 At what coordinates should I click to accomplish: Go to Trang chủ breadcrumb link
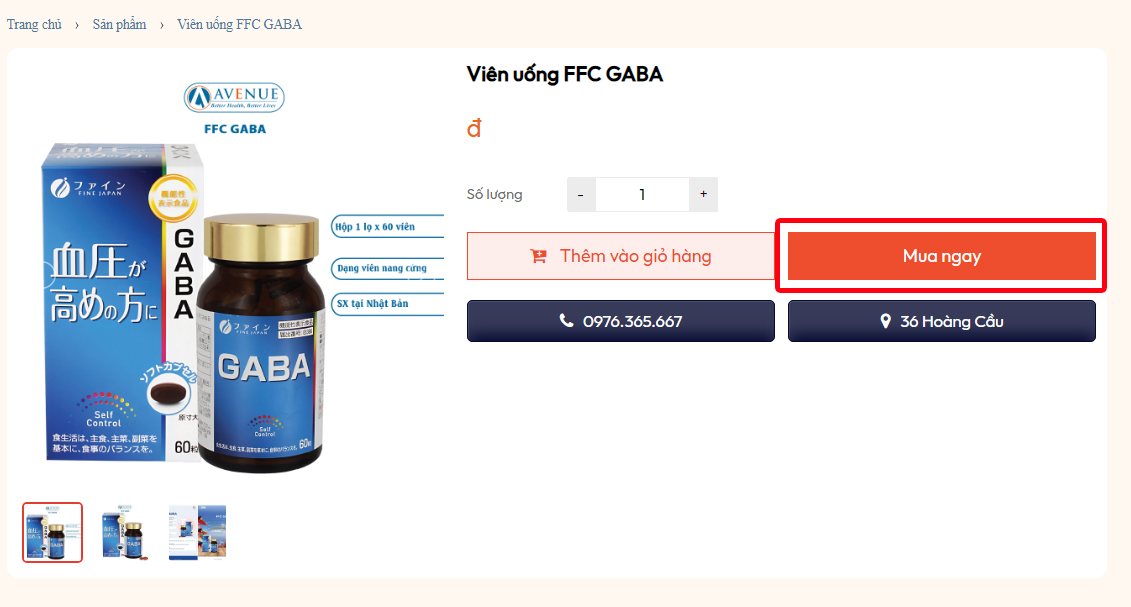click(x=34, y=25)
